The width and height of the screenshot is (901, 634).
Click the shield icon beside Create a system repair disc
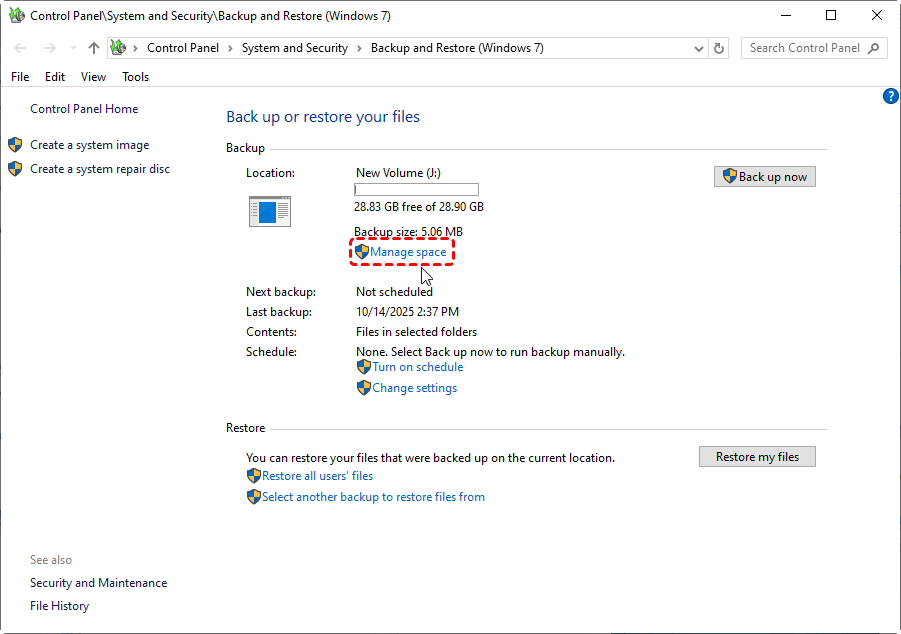15,169
